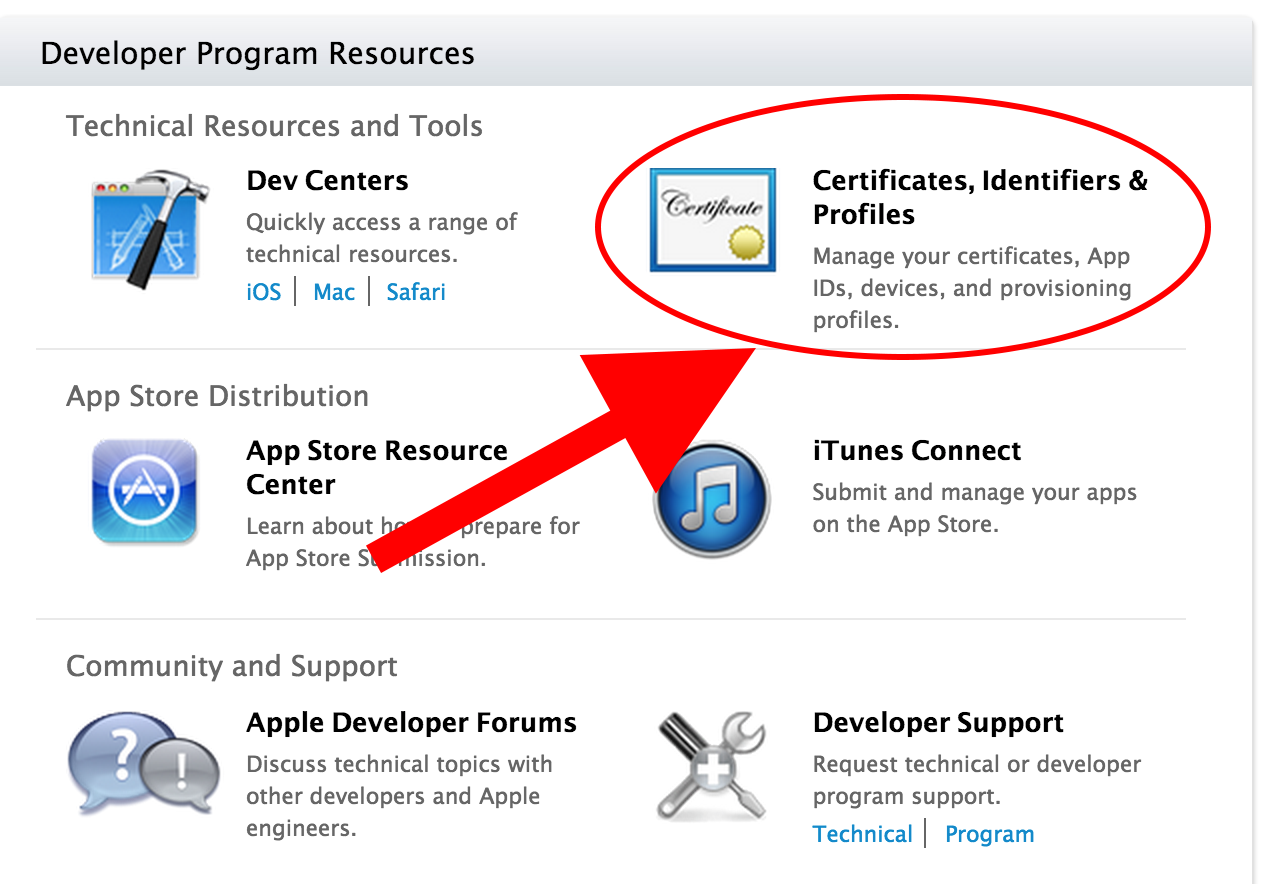Open the Developer Support heading
The image size is (1276, 884).
938,723
